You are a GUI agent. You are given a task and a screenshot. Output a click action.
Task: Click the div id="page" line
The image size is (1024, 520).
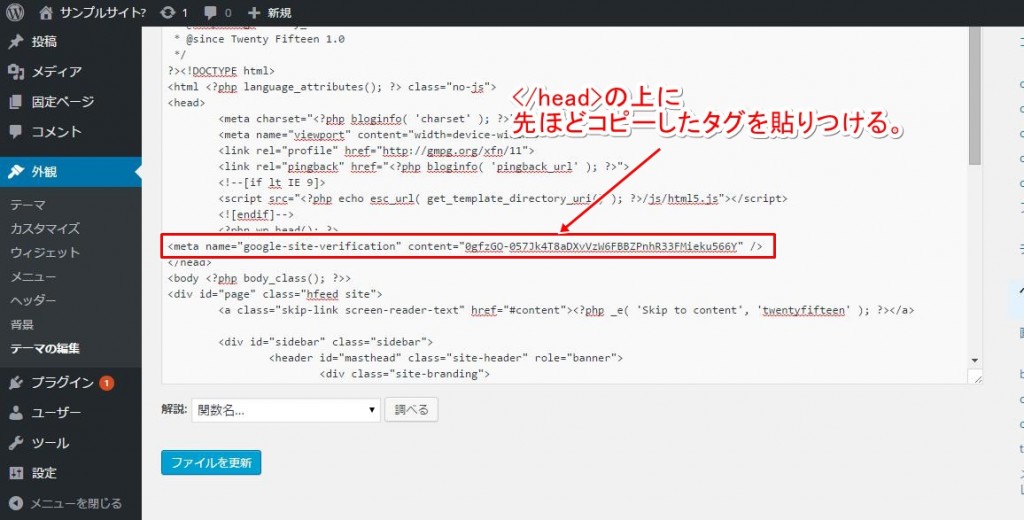275,294
